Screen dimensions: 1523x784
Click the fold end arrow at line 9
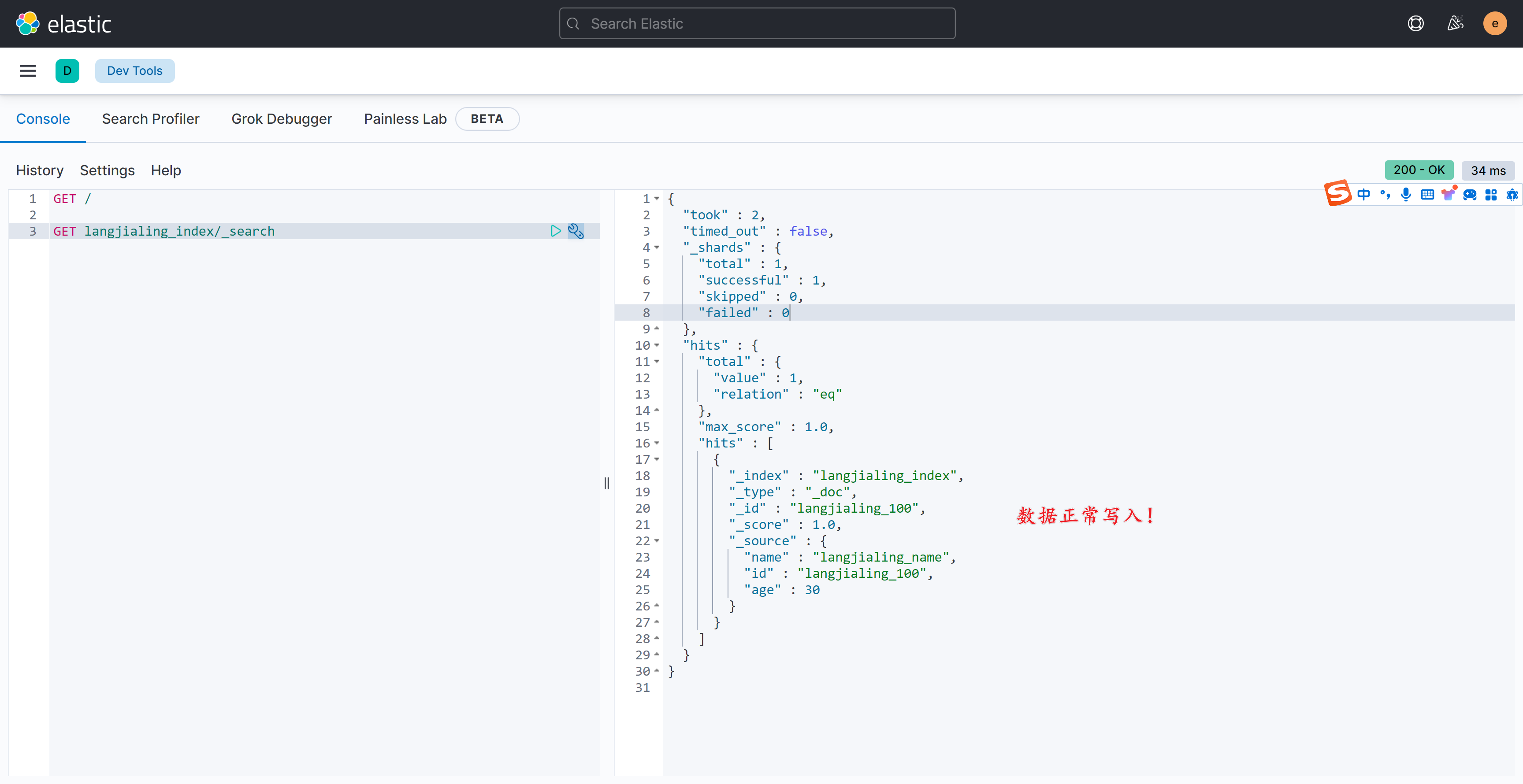coord(657,329)
